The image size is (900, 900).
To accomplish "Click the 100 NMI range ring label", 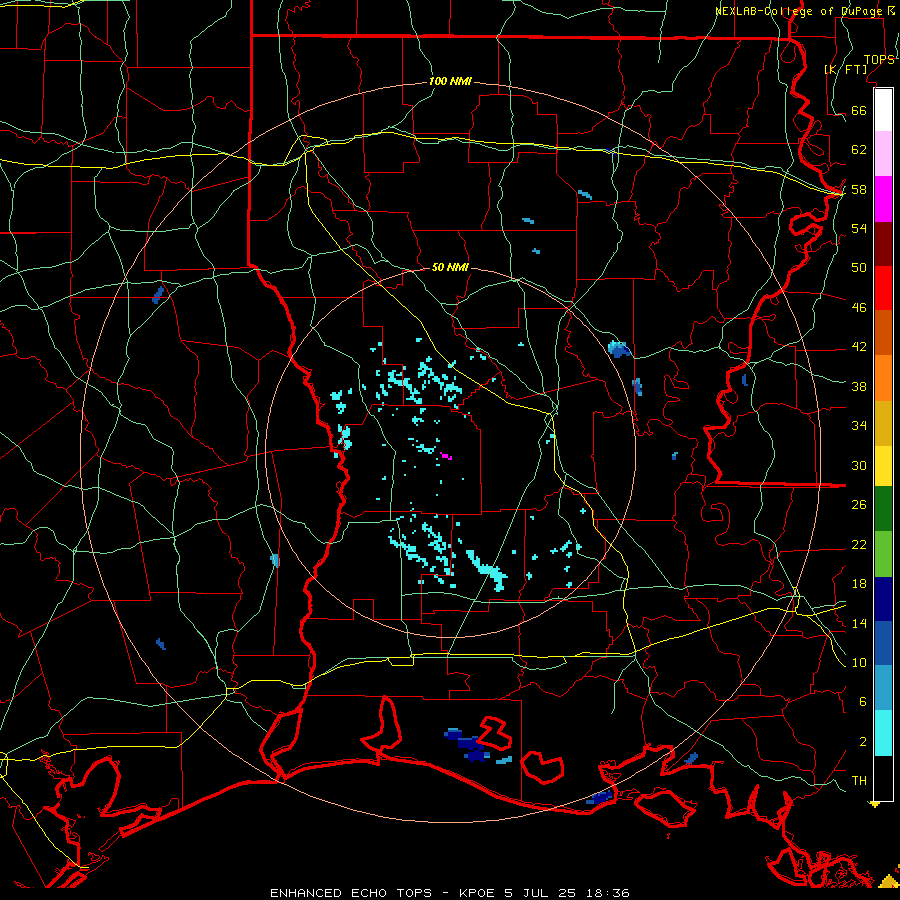I will click(x=450, y=81).
